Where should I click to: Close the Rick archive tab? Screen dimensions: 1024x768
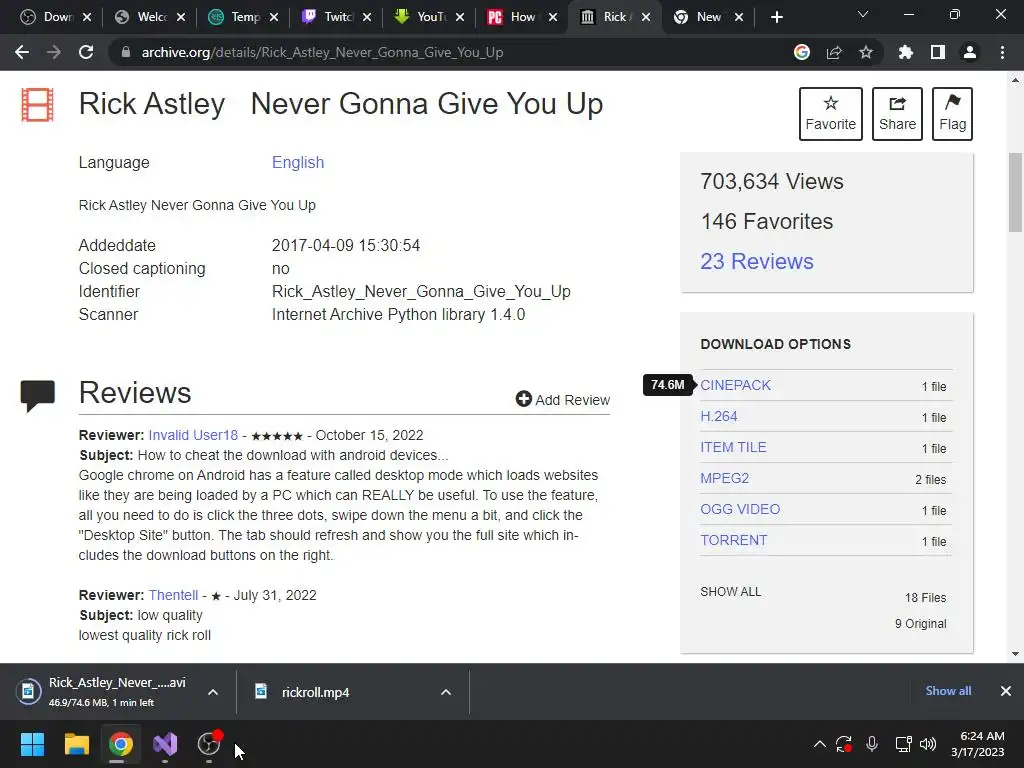[646, 17]
